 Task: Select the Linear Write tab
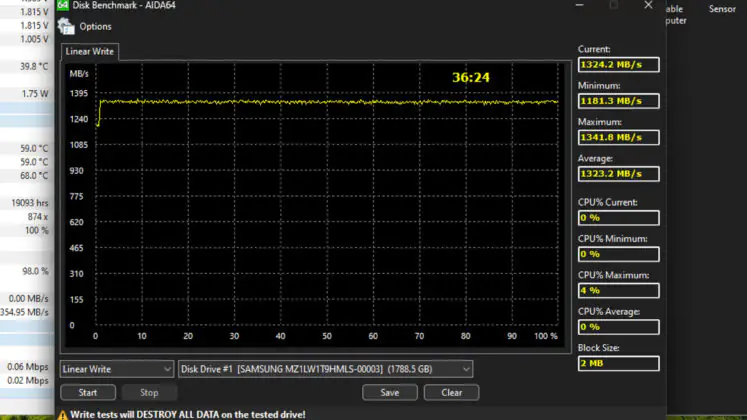pyautogui.click(x=90, y=51)
